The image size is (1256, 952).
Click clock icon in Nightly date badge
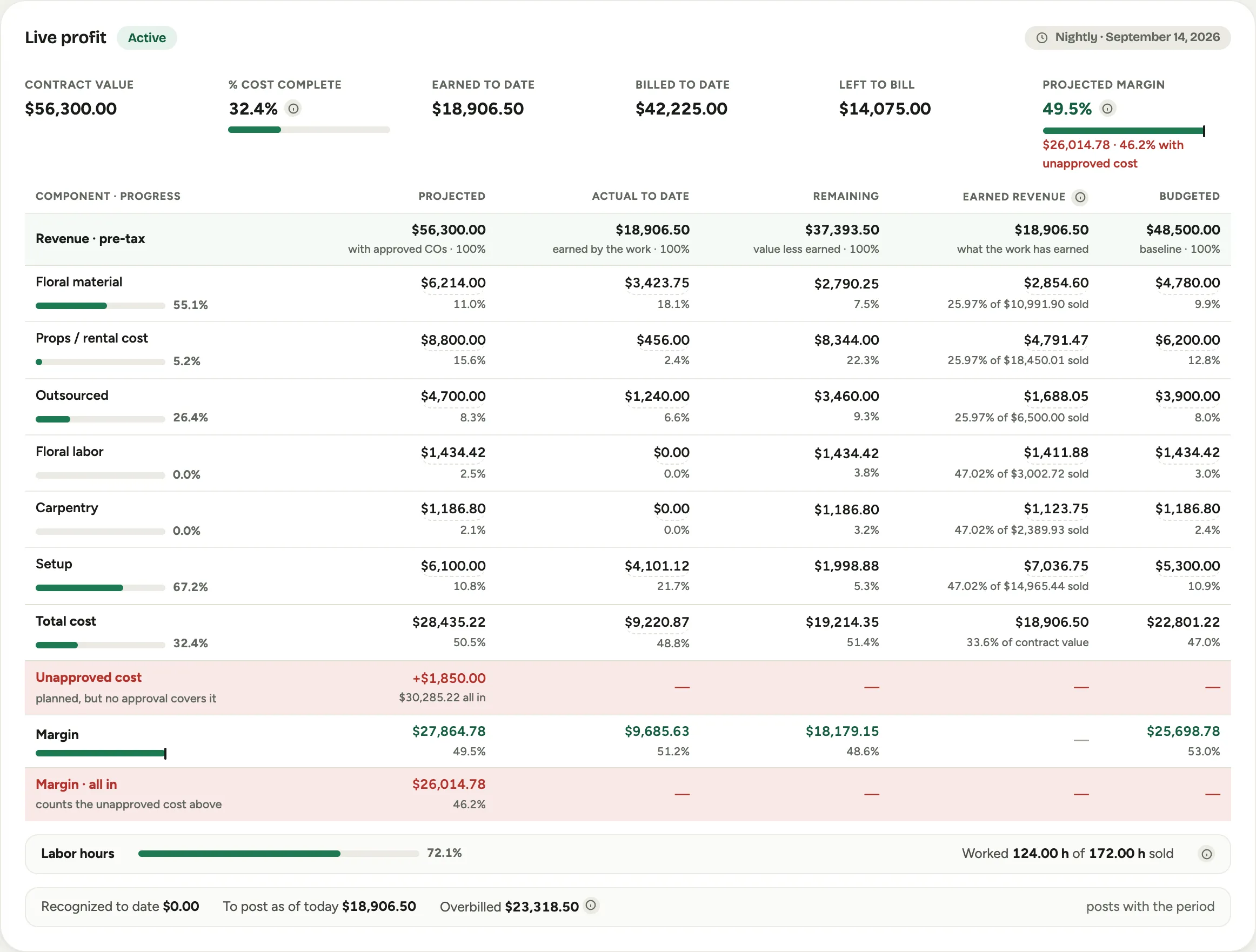click(1042, 37)
